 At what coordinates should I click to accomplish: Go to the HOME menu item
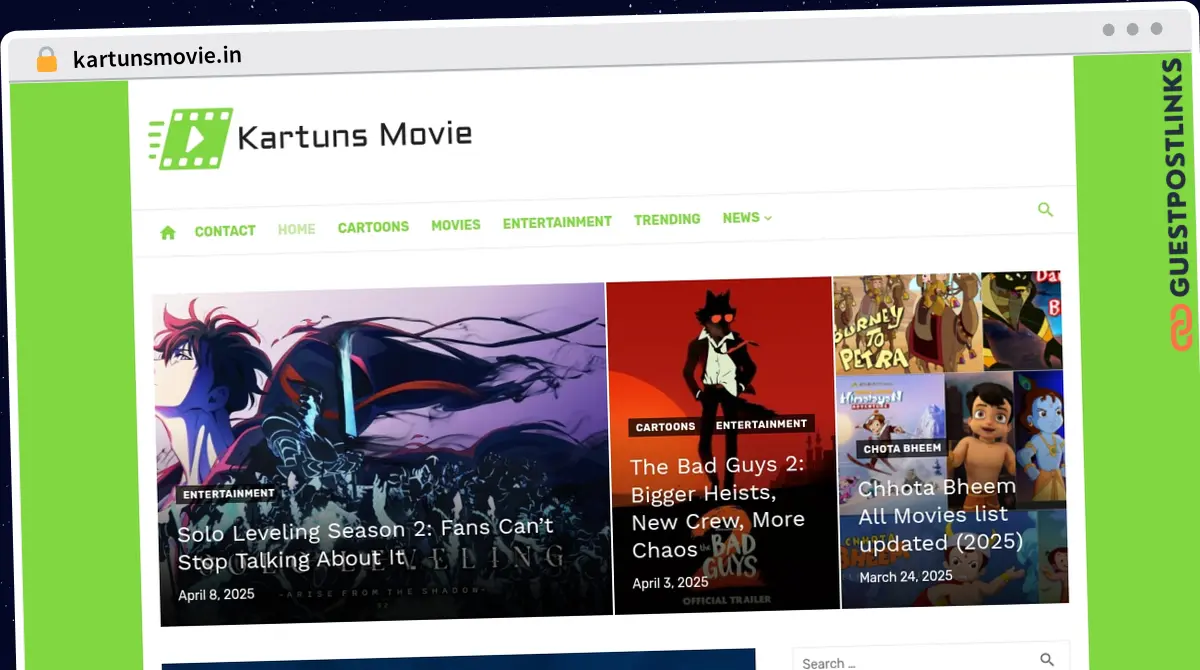point(296,229)
